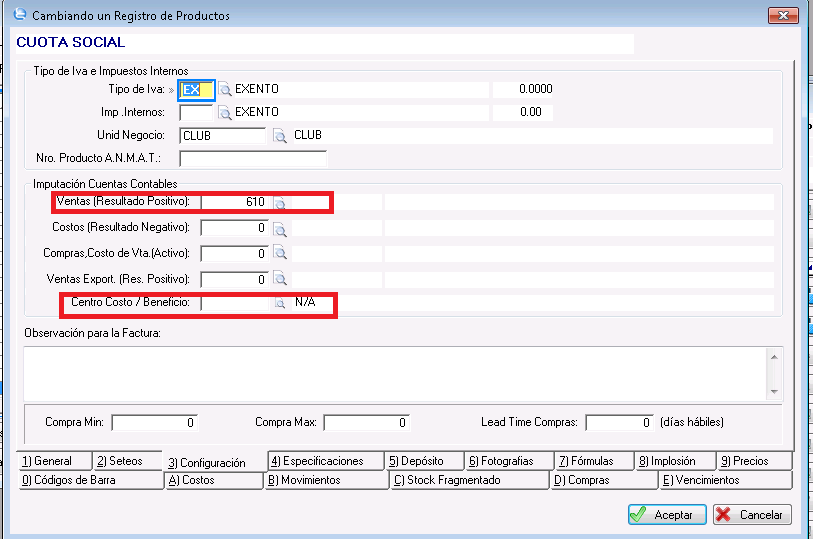The height and width of the screenshot is (539, 813).
Task: Open the 2) Seteos tab
Action: pos(127,461)
